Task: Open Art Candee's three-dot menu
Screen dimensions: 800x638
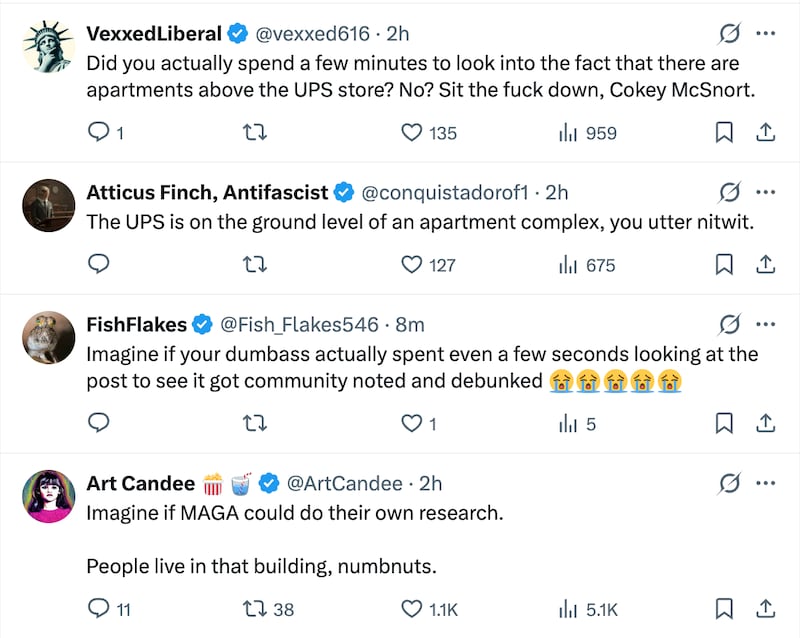Action: [766, 483]
